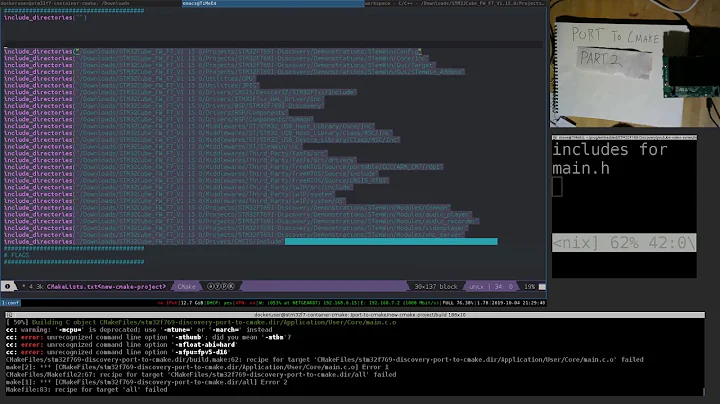Click the minor mode indicator icons in modeline
The width and height of the screenshot is (720, 404).
(x=221, y=286)
